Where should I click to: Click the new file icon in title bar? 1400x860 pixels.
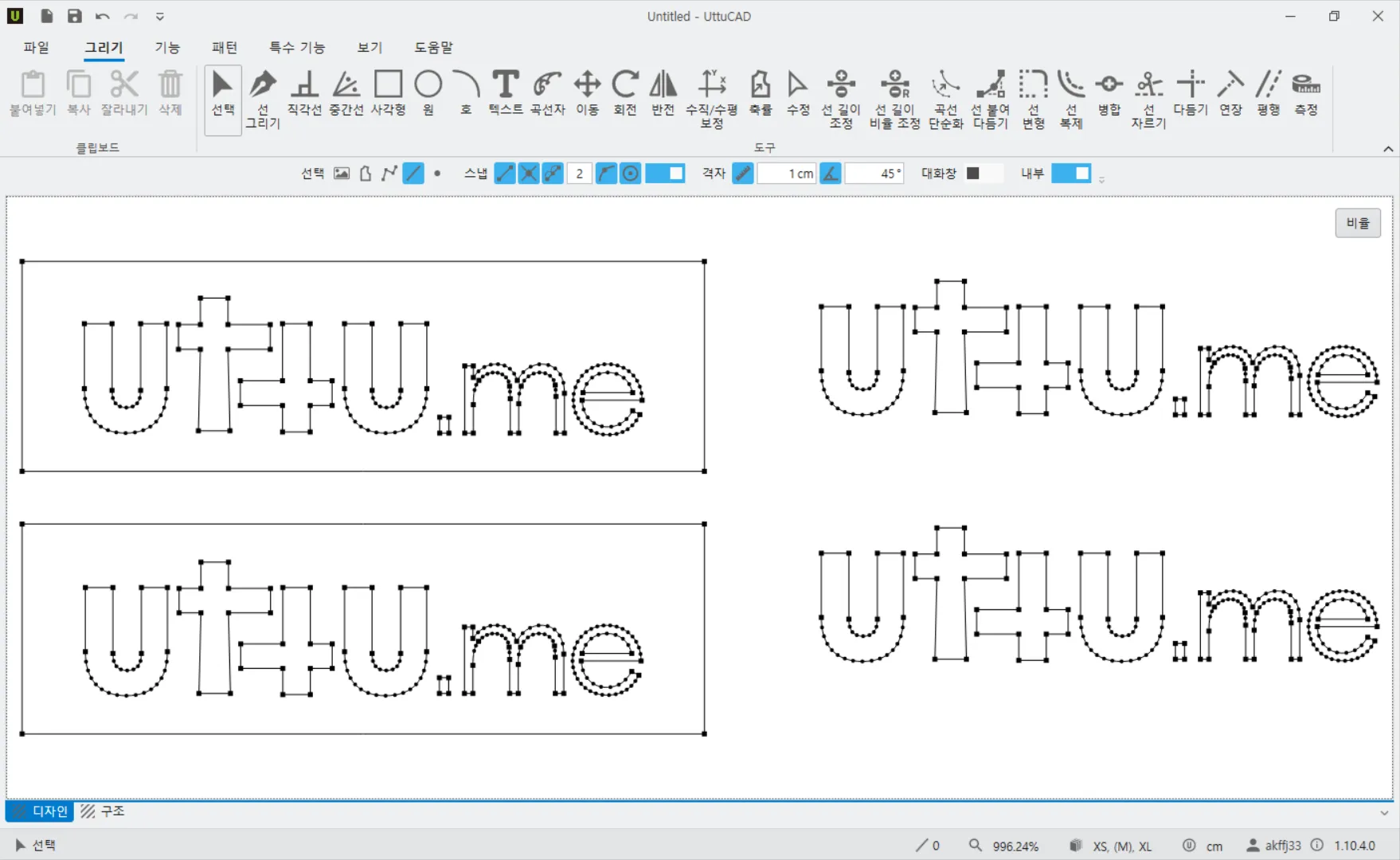coord(47,16)
